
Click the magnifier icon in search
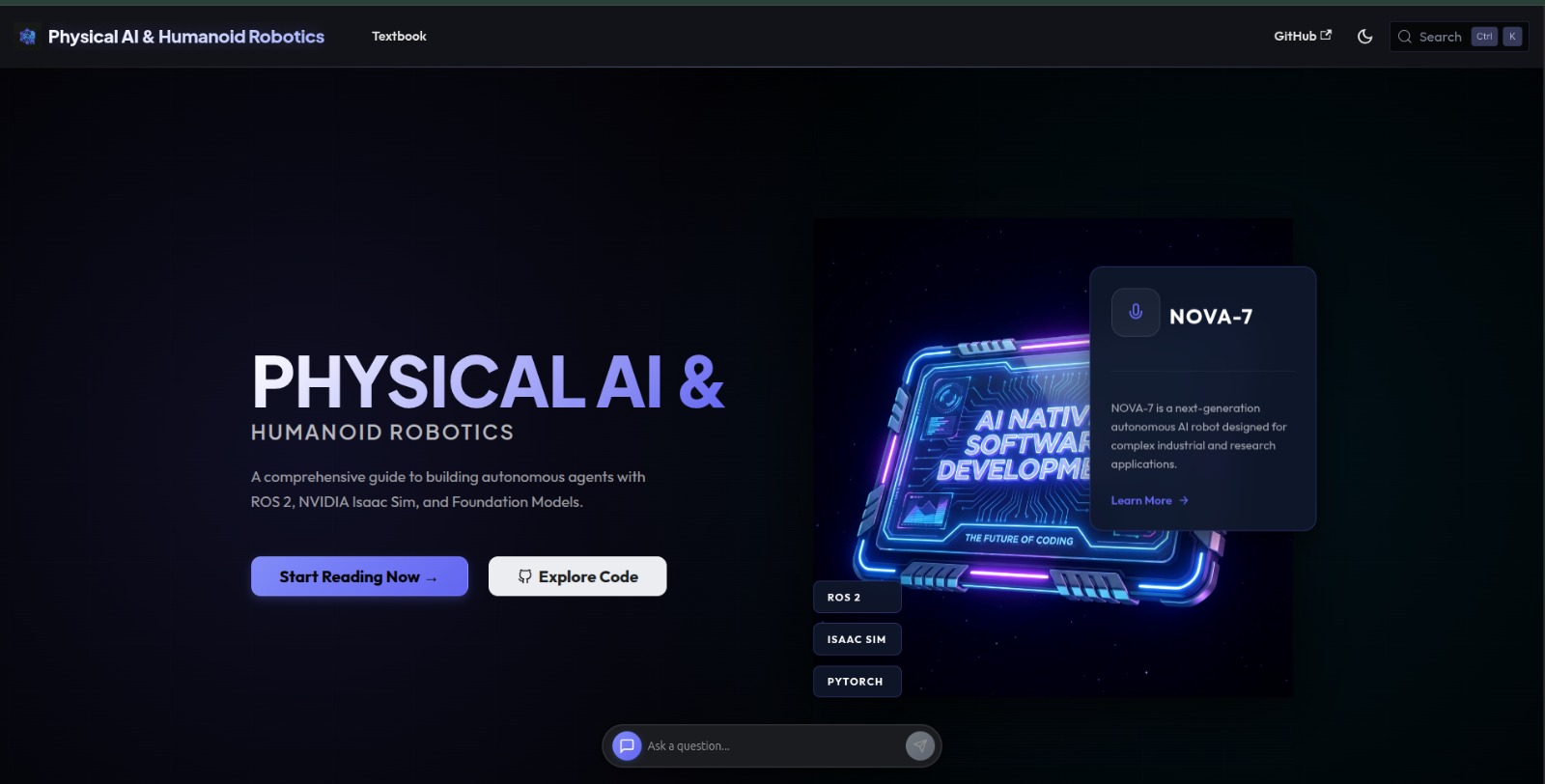(1405, 37)
